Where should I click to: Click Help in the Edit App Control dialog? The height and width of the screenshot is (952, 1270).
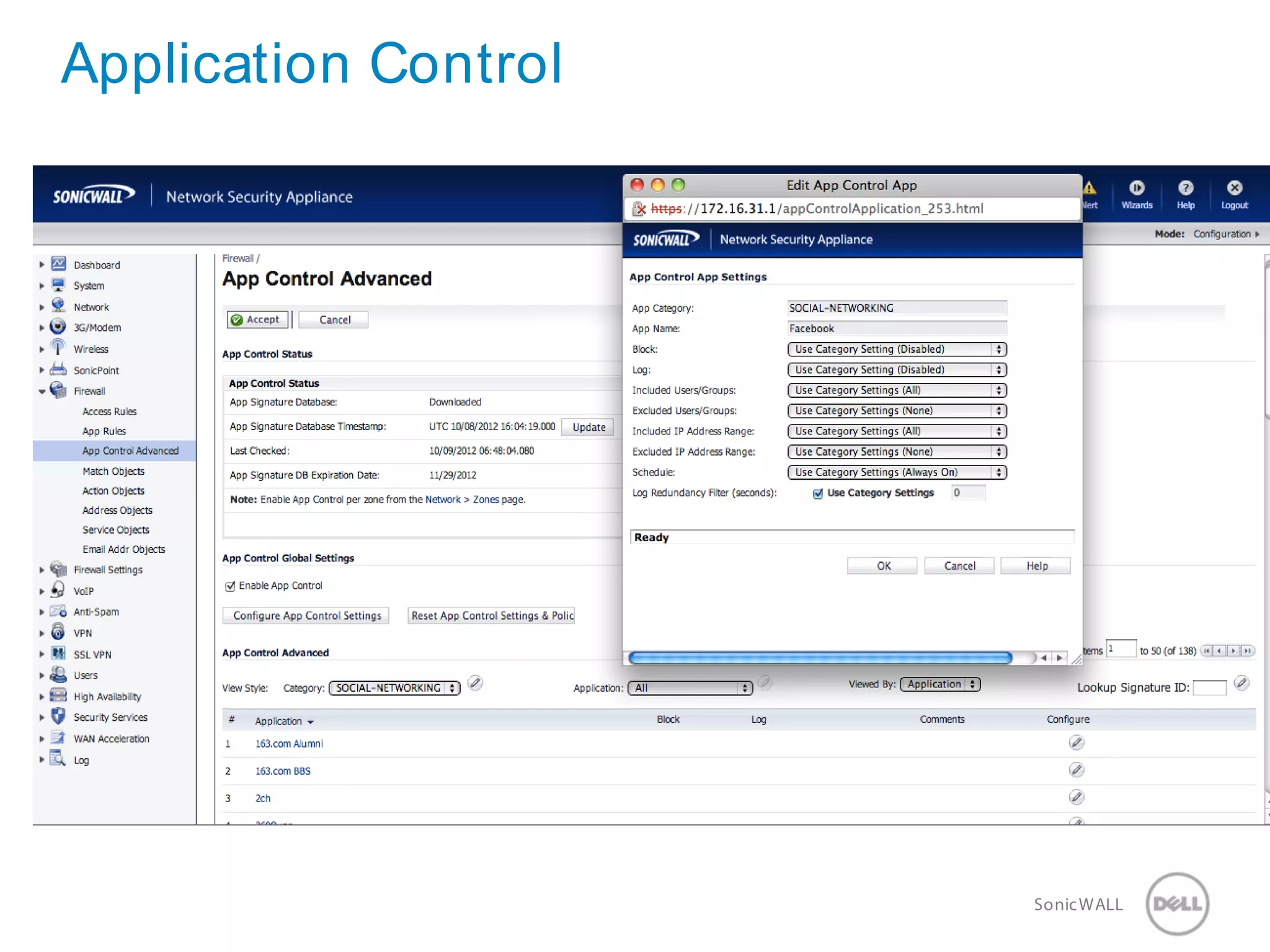[x=1036, y=566]
